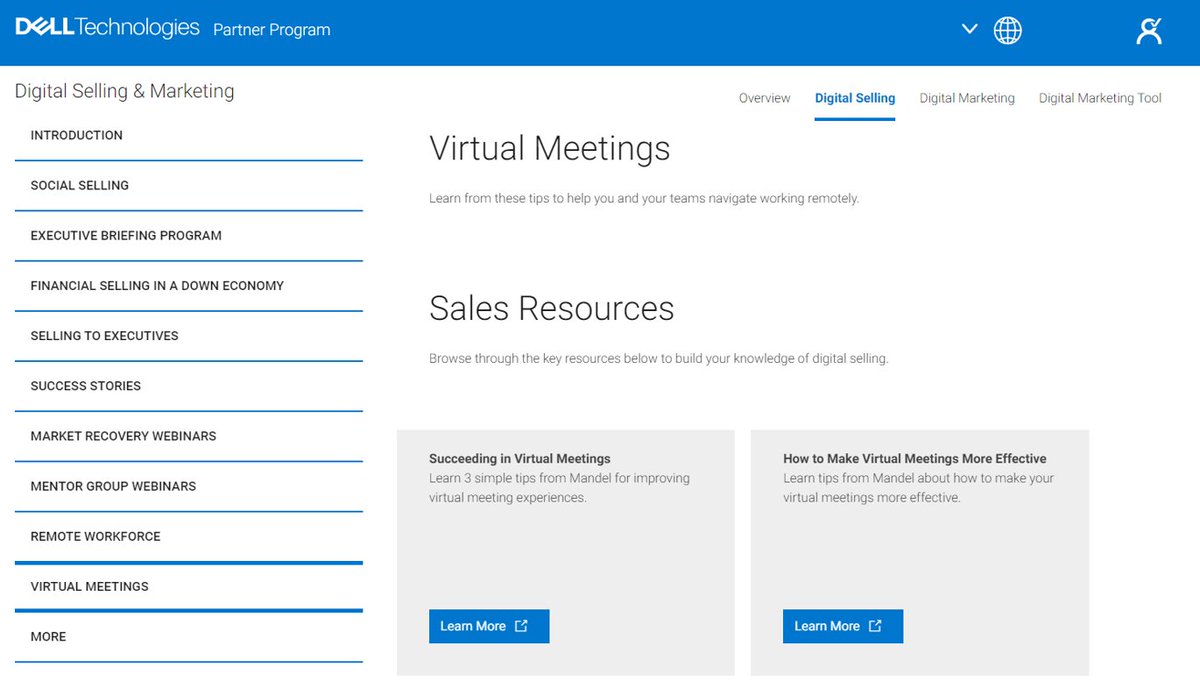Select Financial Selling in a Down Economy
Image resolution: width=1200 pixels, height=681 pixels.
189,285
